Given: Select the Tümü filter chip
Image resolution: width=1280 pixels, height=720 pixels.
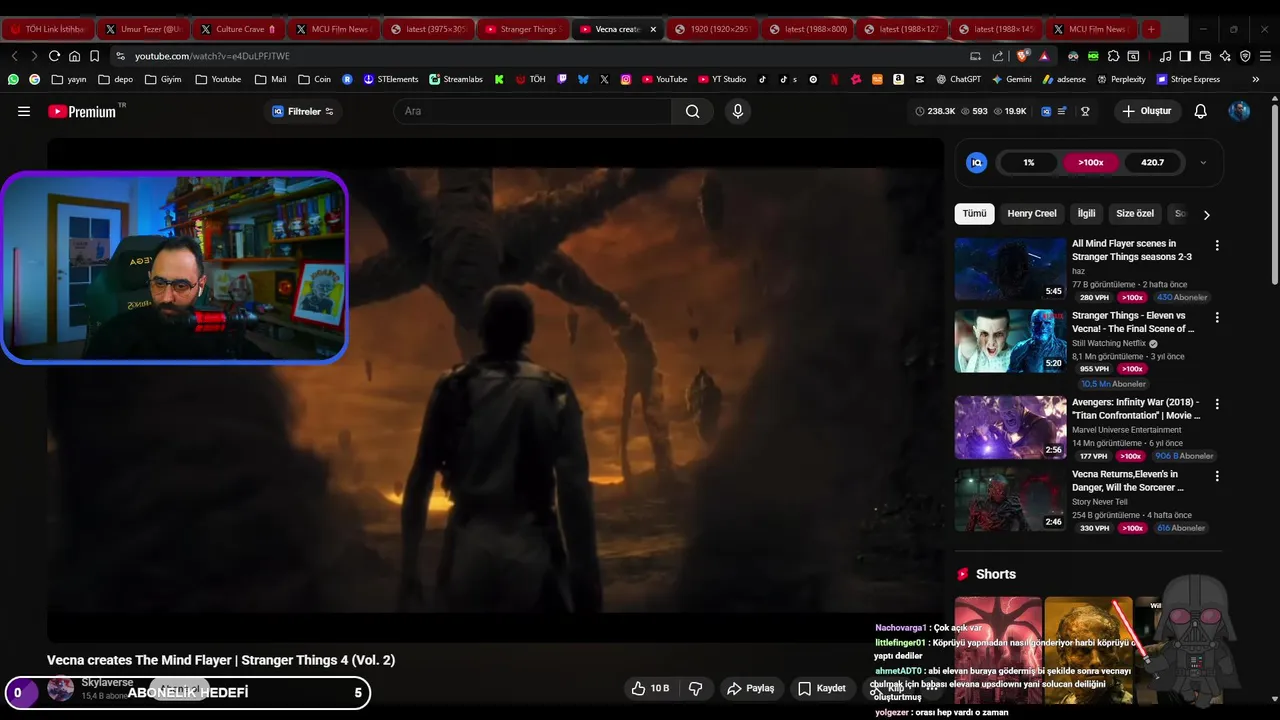Looking at the screenshot, I should click(x=974, y=214).
